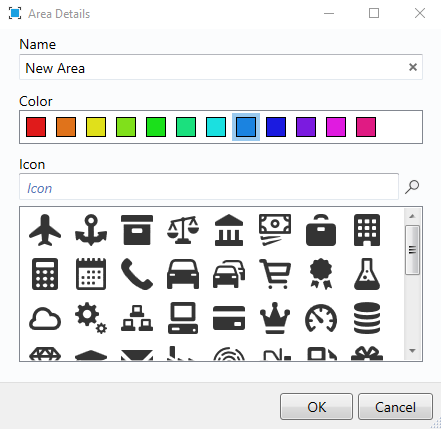The image size is (441, 429).
Task: Select the airplane icon
Action: (x=45, y=230)
